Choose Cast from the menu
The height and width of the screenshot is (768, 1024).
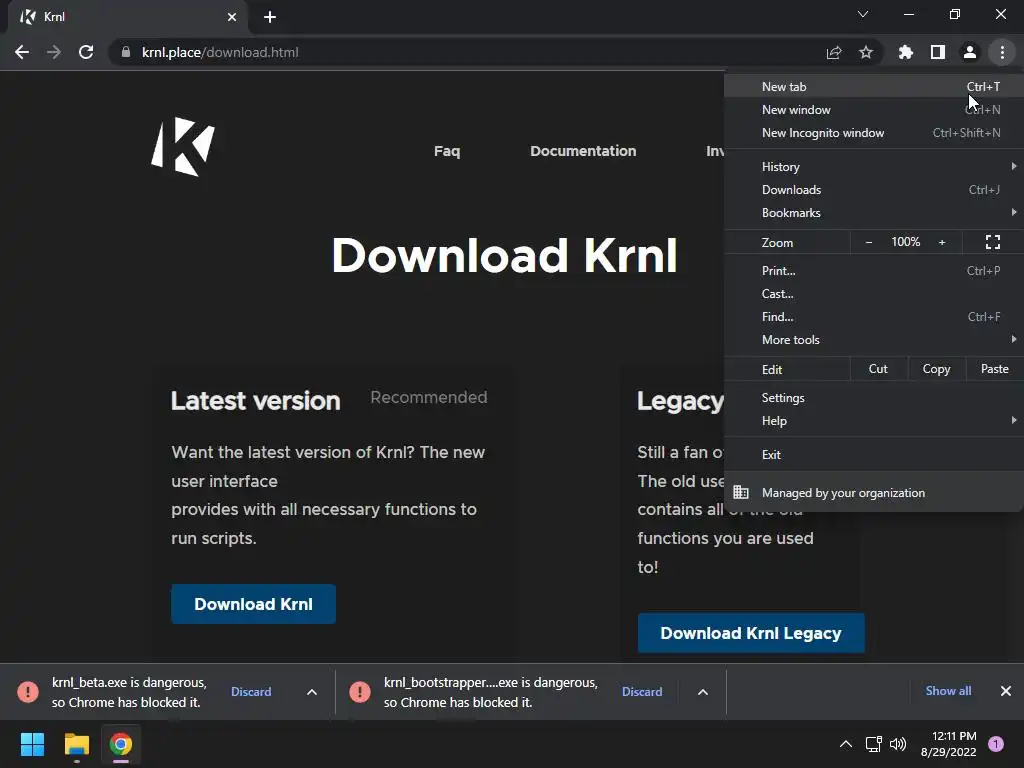(x=874, y=294)
